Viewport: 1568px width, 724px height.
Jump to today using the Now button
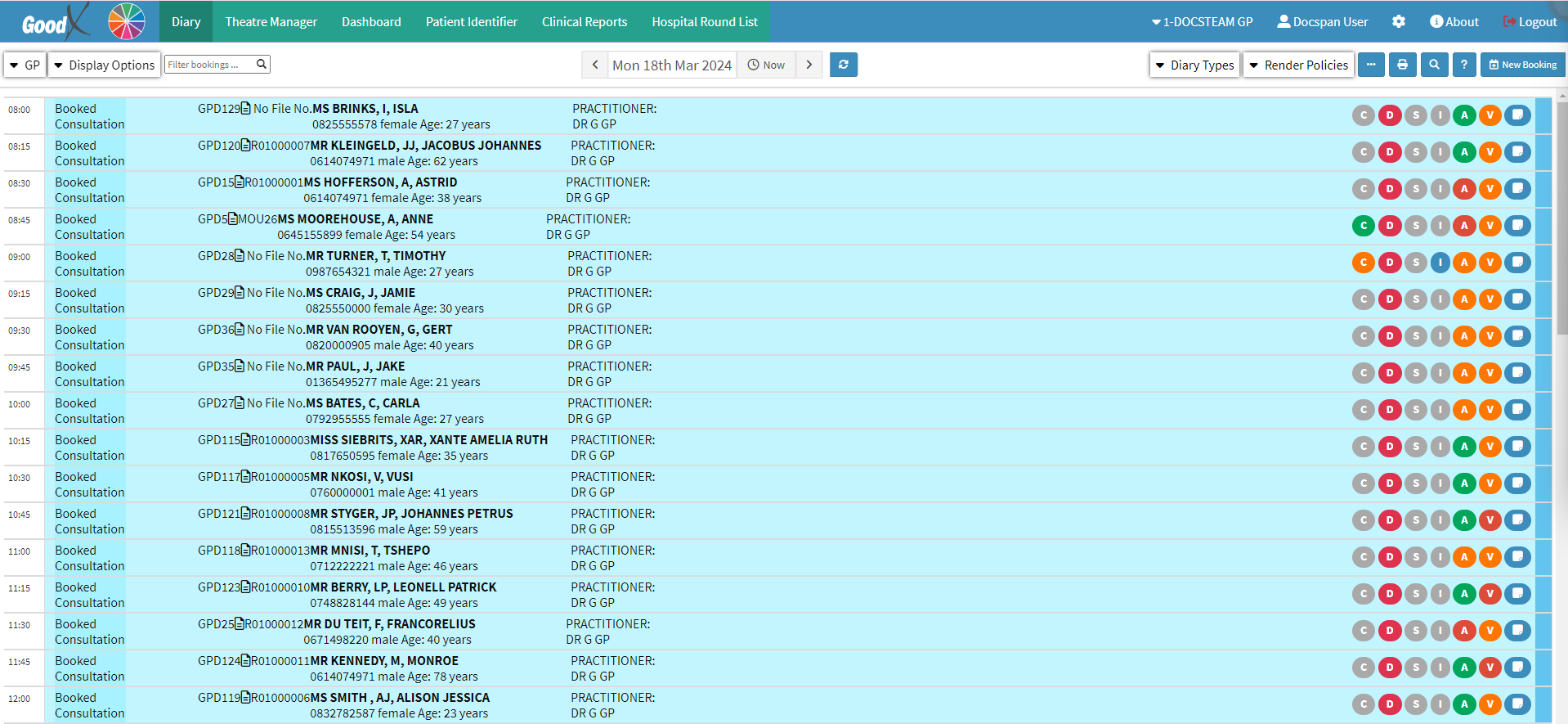[x=766, y=65]
